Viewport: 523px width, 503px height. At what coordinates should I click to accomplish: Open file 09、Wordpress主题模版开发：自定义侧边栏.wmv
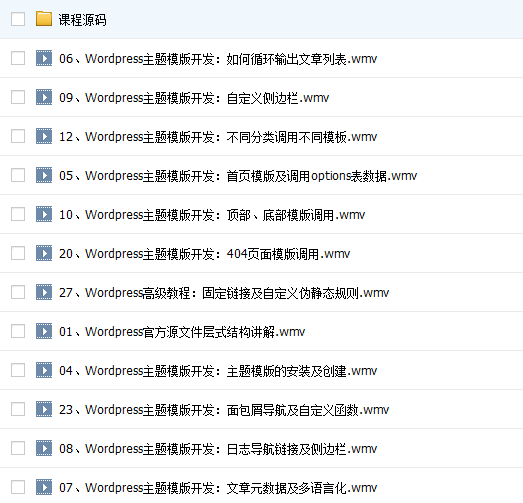(194, 98)
